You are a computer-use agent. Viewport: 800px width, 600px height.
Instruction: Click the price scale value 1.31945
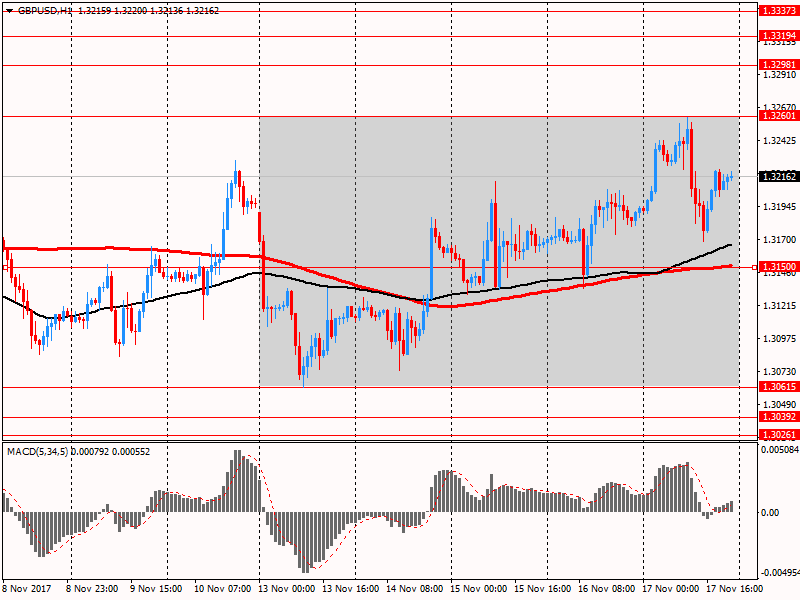[780, 207]
